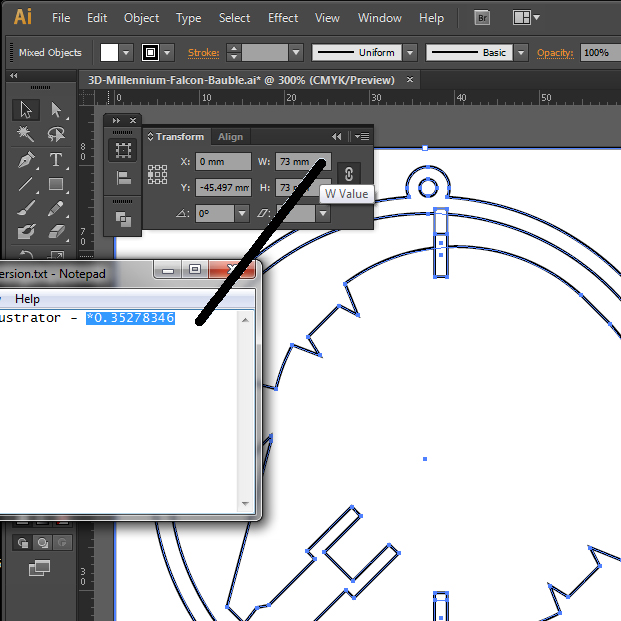Open the fill color dropdown arrow
This screenshot has height=621, width=621.
[x=126, y=53]
